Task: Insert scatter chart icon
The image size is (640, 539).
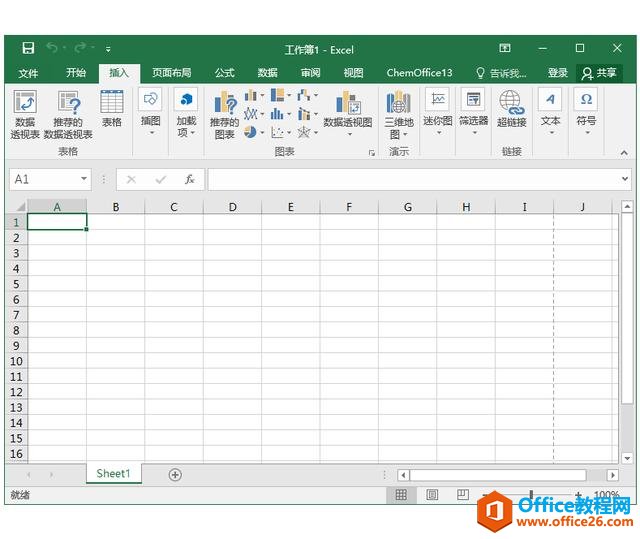Action: coord(278,132)
